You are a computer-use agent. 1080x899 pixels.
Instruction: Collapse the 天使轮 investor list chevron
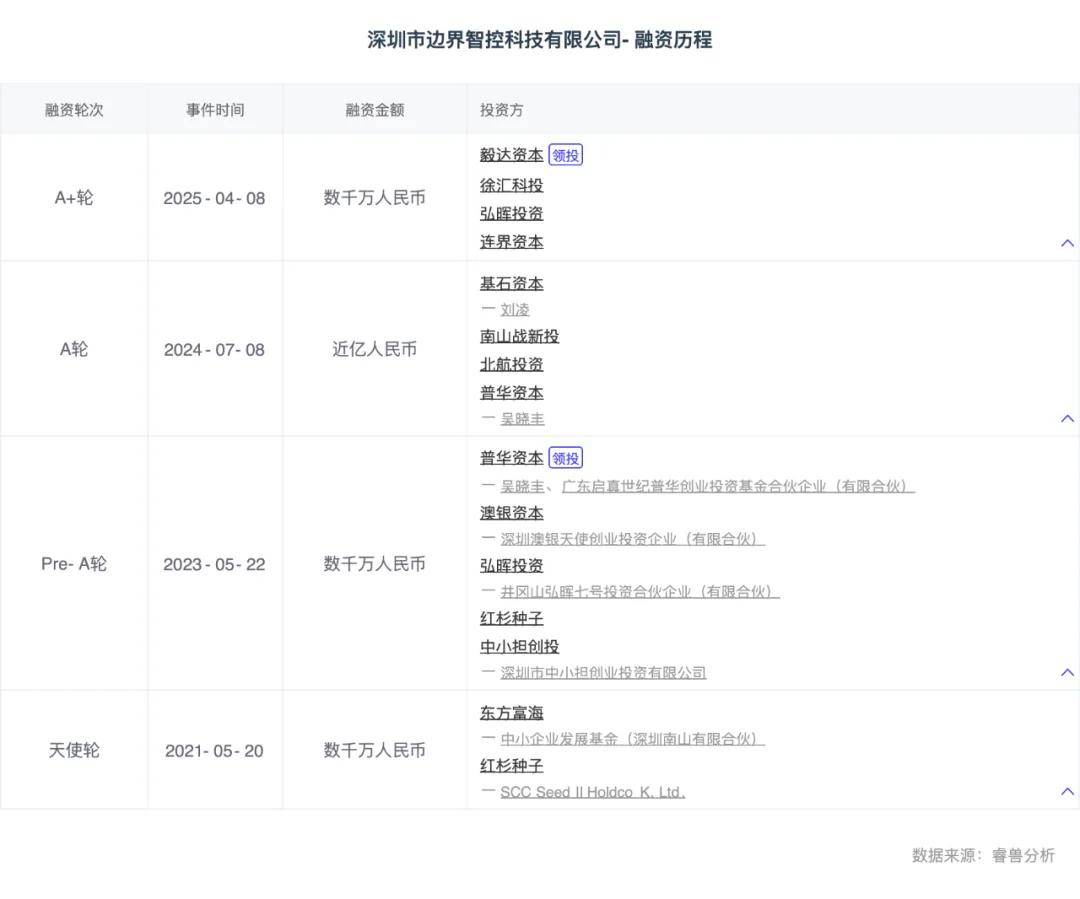[1067, 792]
